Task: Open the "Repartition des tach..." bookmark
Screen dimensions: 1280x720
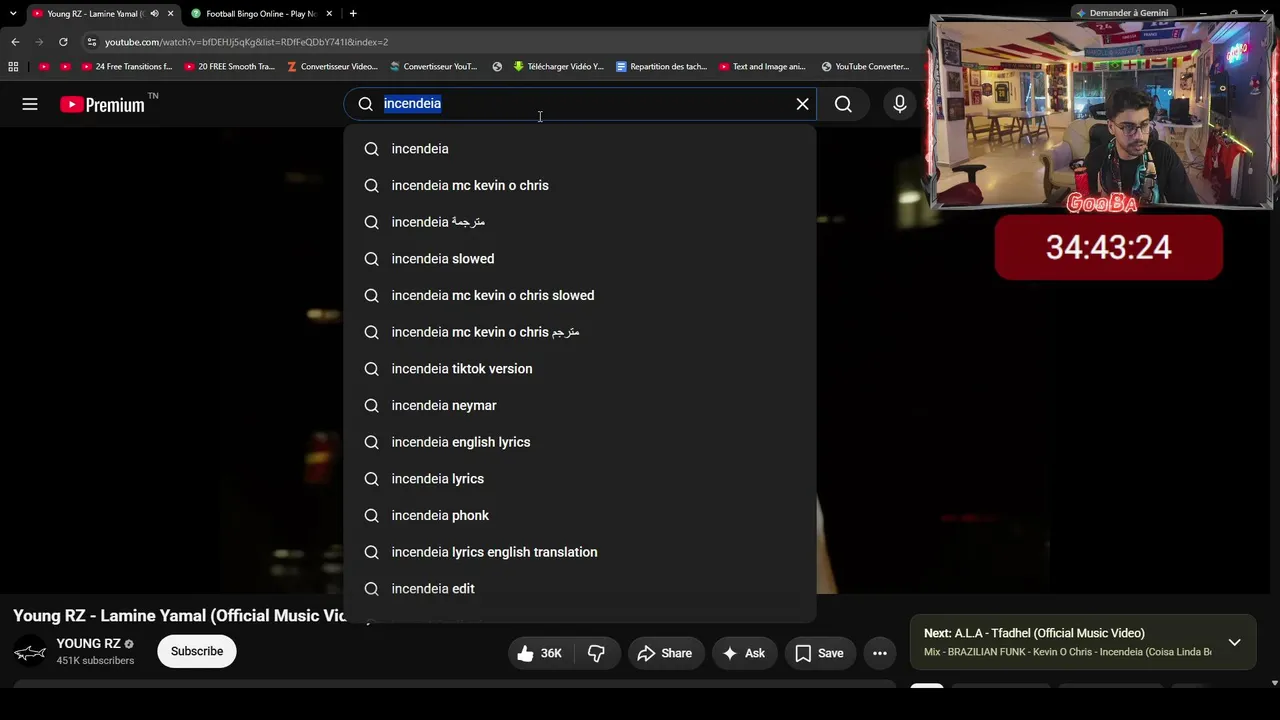Action: point(661,67)
